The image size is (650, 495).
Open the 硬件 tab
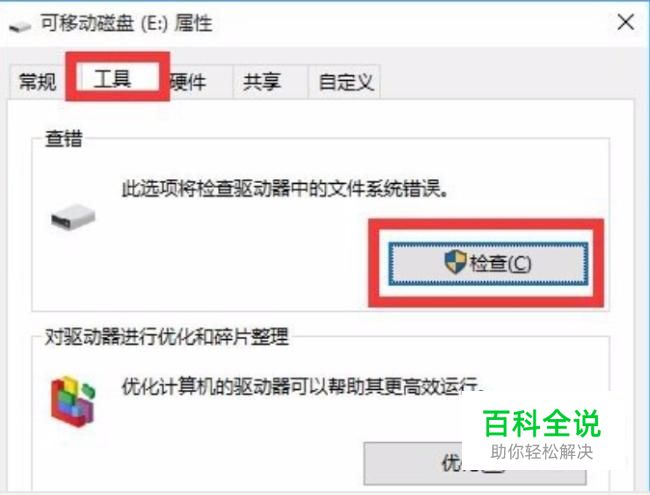click(x=188, y=81)
